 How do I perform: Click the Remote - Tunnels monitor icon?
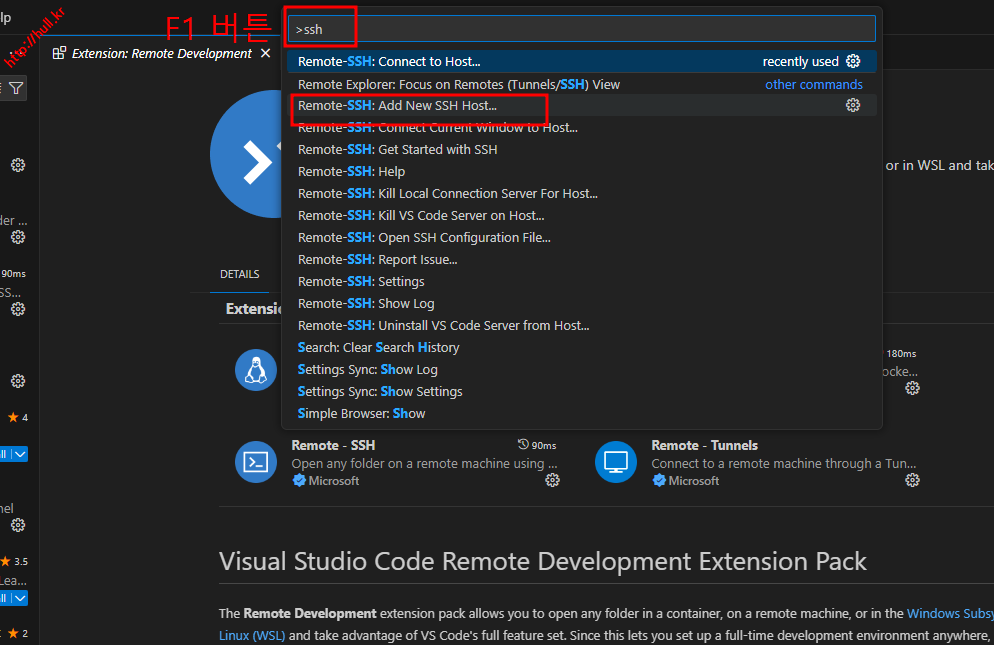pyautogui.click(x=615, y=461)
